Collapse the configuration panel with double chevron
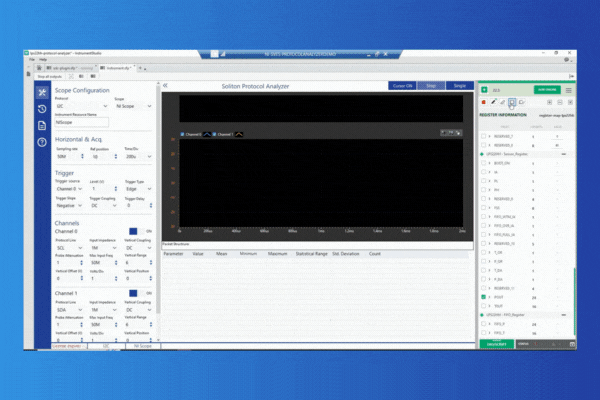 (x=165, y=87)
